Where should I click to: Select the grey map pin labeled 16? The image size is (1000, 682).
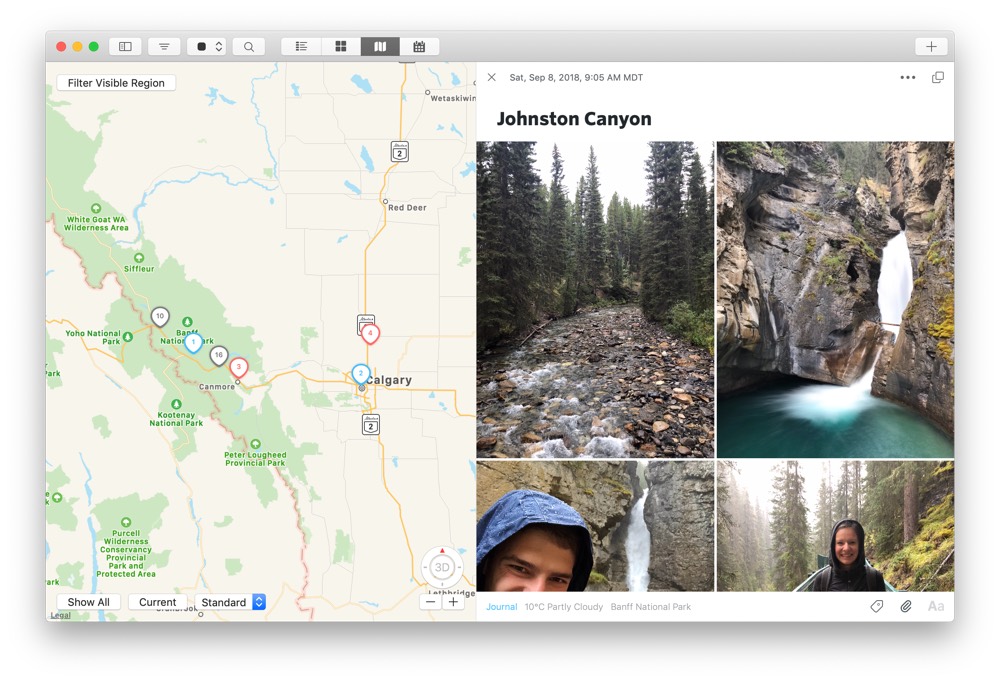click(219, 355)
